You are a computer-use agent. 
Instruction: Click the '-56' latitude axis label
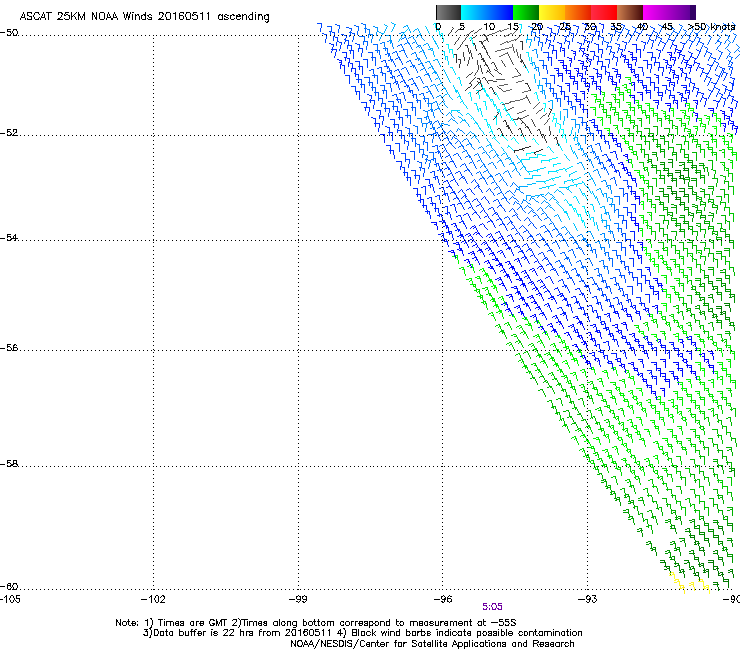9,347
